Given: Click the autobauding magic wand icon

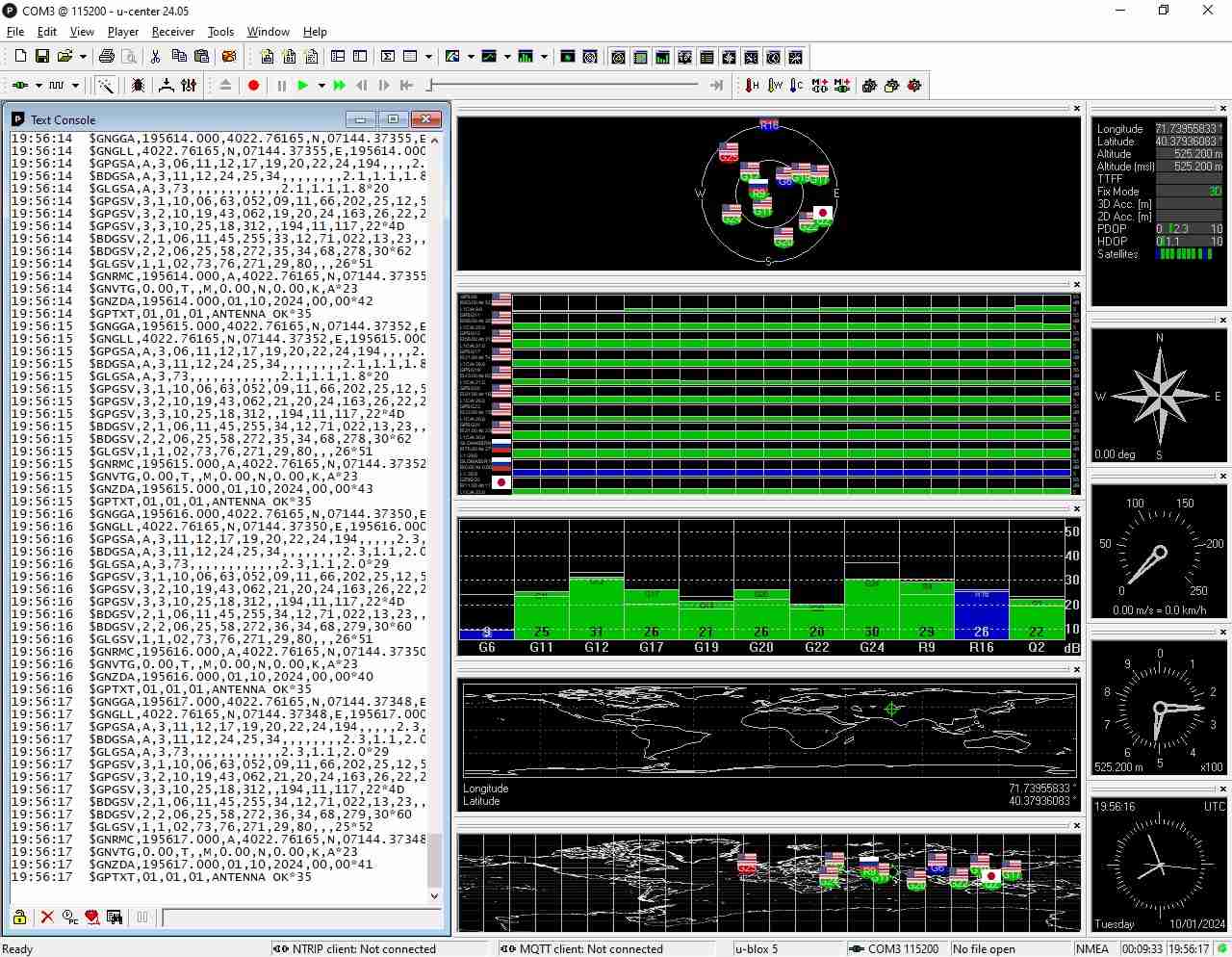Looking at the screenshot, I should (106, 86).
